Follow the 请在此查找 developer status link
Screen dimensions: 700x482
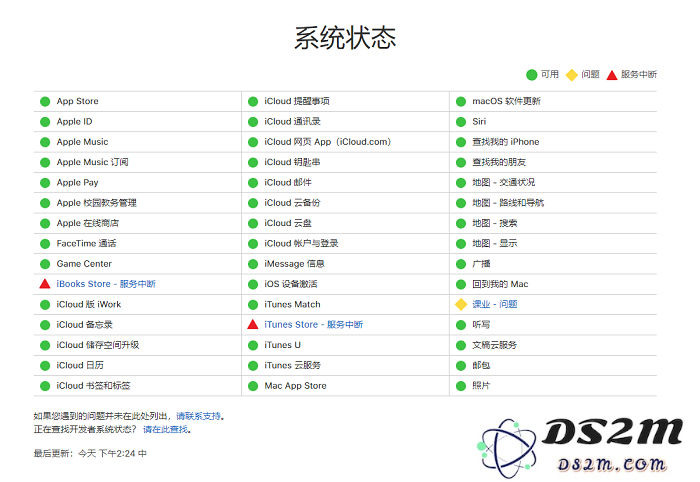pyautogui.click(x=165, y=429)
